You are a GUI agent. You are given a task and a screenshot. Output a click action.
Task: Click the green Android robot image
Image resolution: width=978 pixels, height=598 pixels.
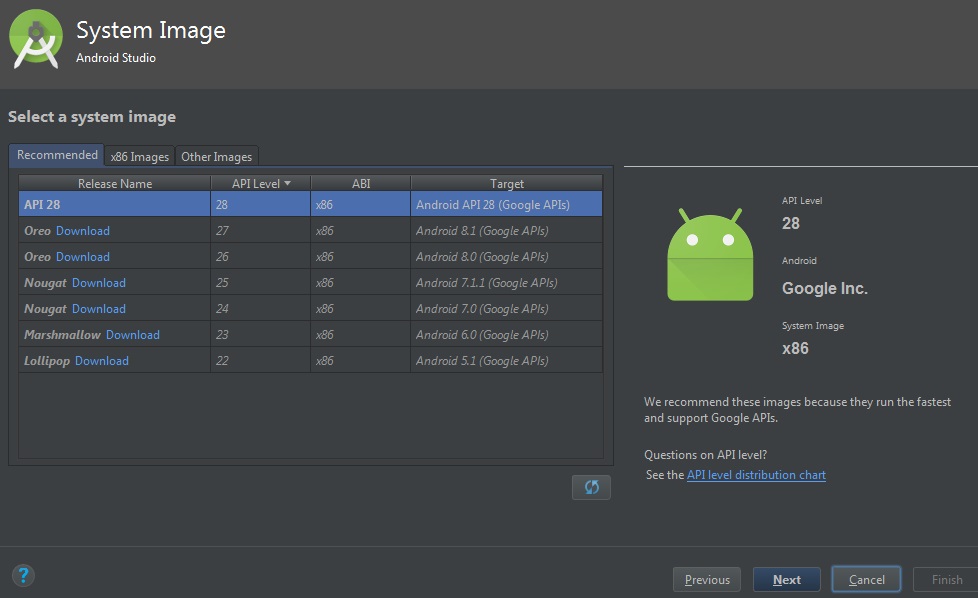click(x=710, y=255)
